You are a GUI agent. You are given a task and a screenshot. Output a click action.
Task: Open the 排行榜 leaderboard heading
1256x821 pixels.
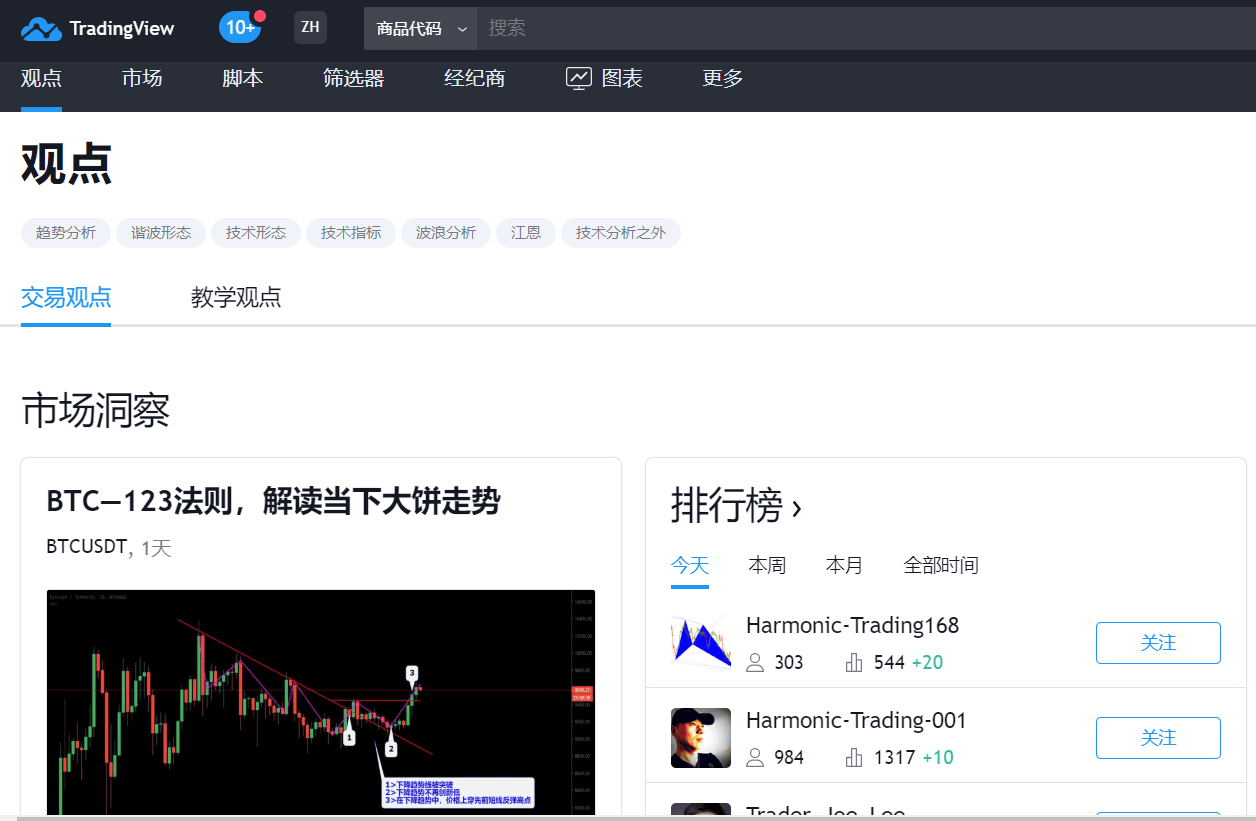[736, 507]
